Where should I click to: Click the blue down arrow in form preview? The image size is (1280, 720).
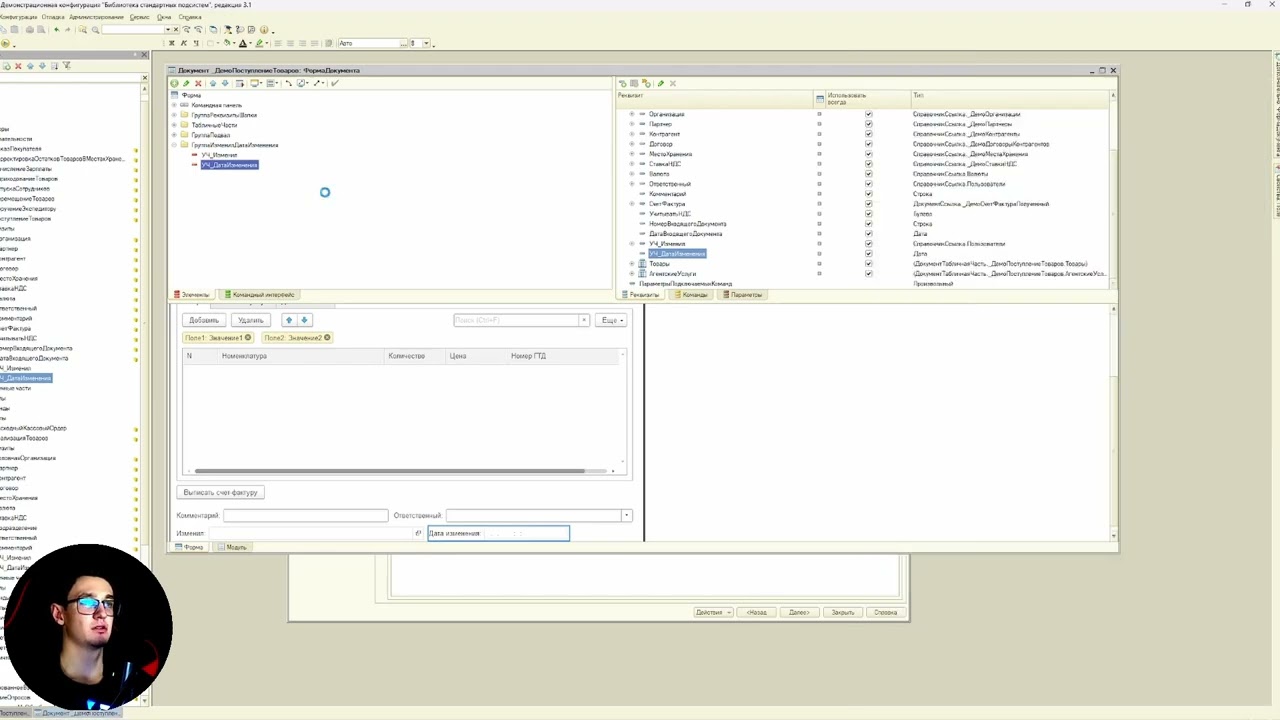305,320
